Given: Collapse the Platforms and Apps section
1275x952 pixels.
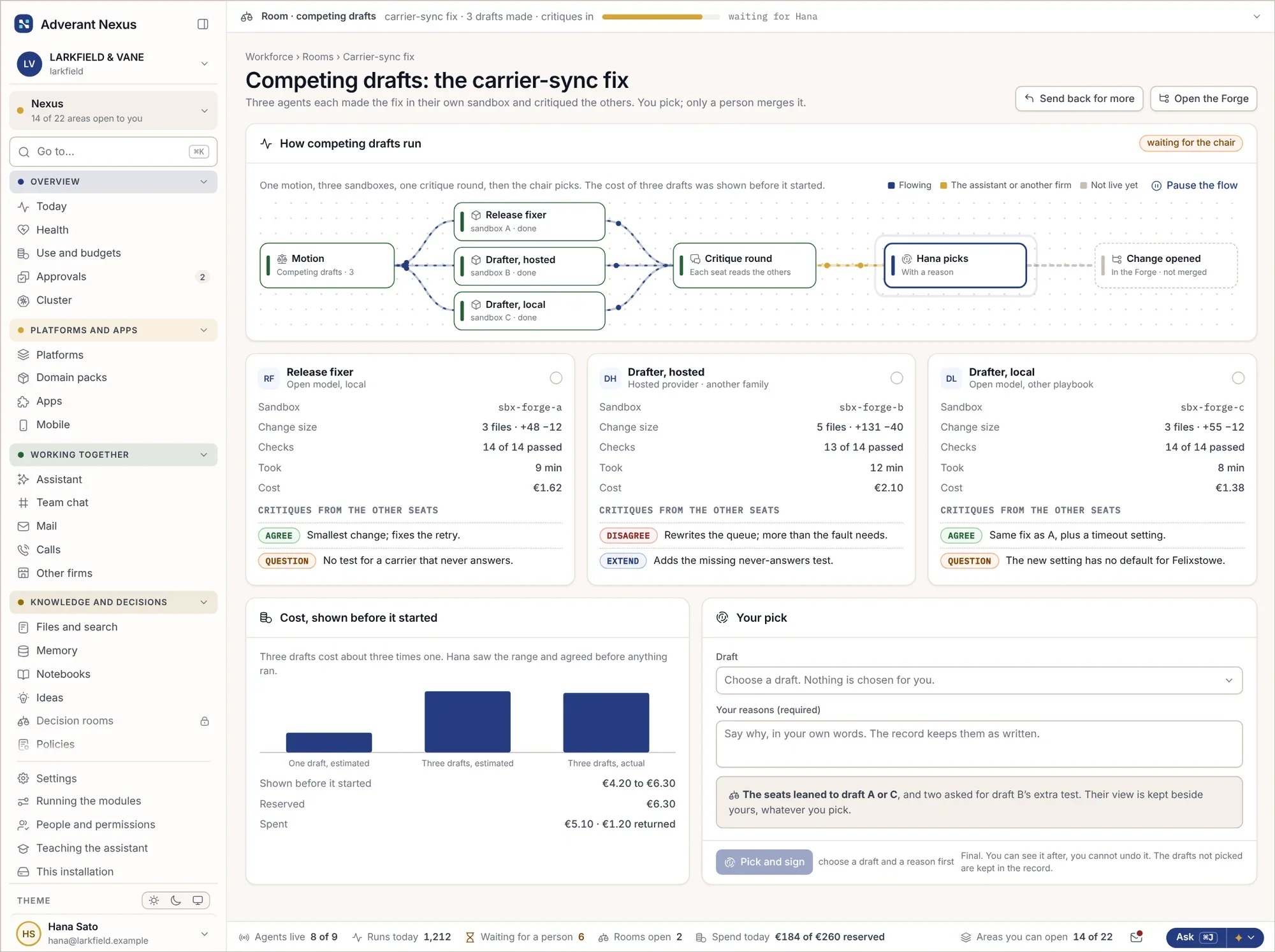Looking at the screenshot, I should coord(113,330).
